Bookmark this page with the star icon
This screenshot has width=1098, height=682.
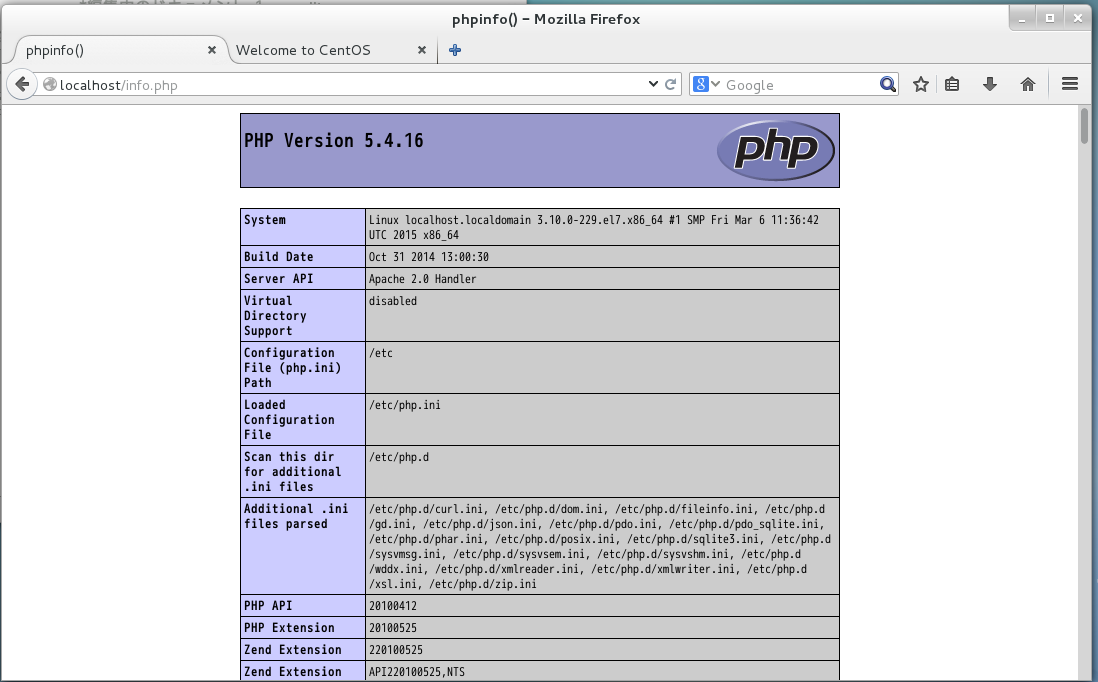[920, 84]
